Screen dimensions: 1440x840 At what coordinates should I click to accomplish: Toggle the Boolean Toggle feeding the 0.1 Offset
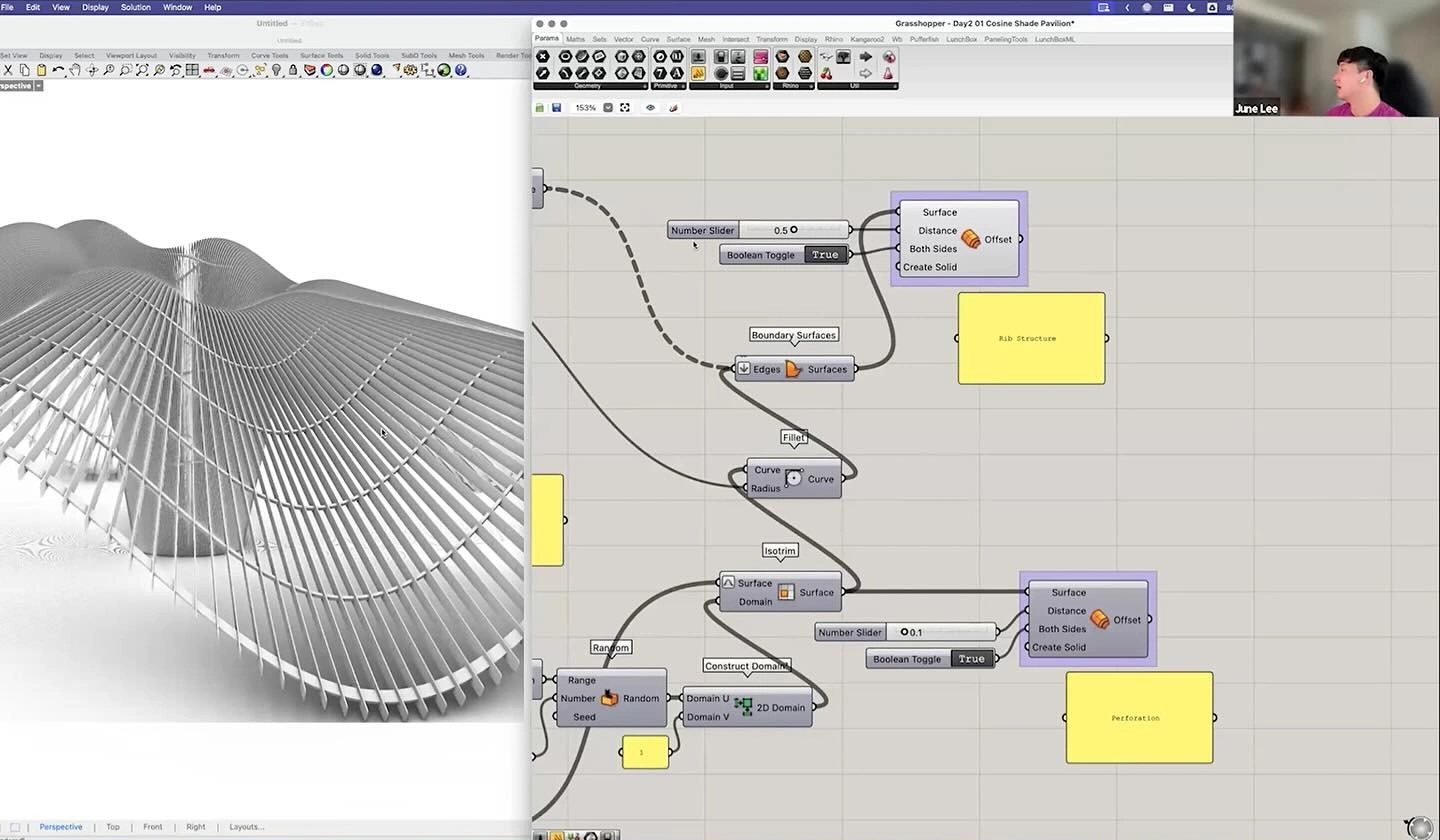(x=969, y=658)
